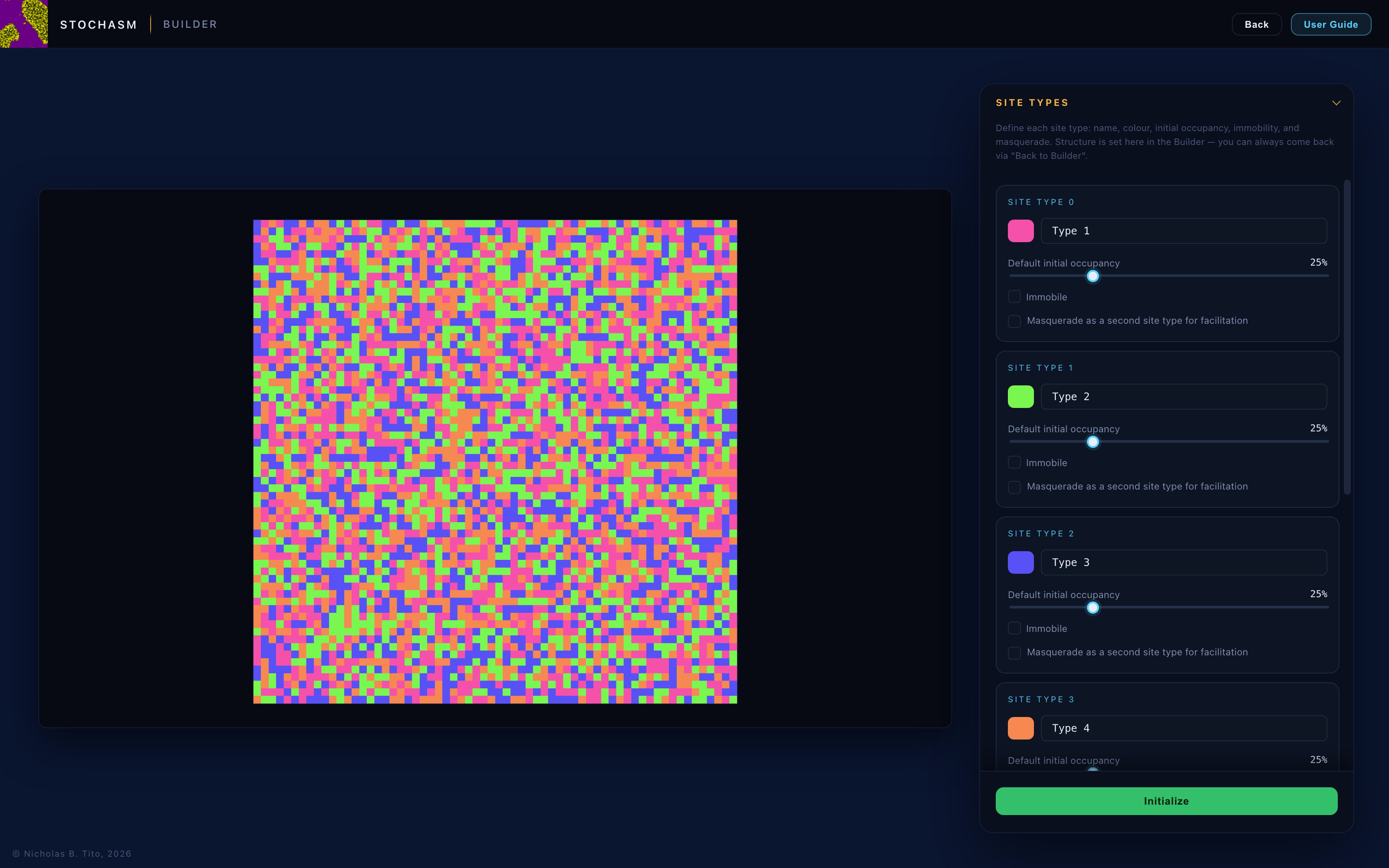Viewport: 1389px width, 868px height.
Task: Toggle Masquerade checkbox for Site Type 0
Action: tap(1014, 321)
